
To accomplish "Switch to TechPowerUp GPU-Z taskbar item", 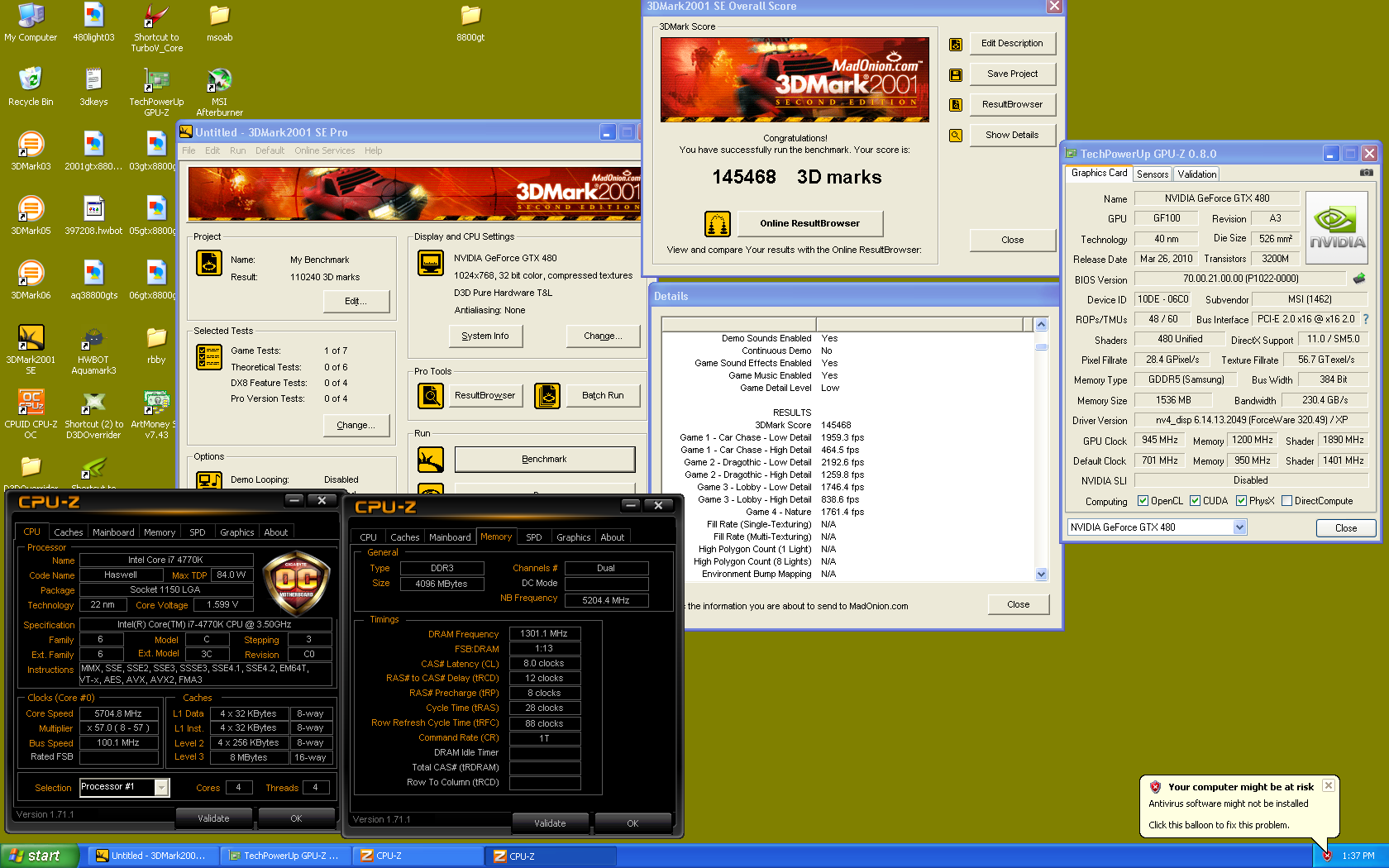I will click(285, 856).
